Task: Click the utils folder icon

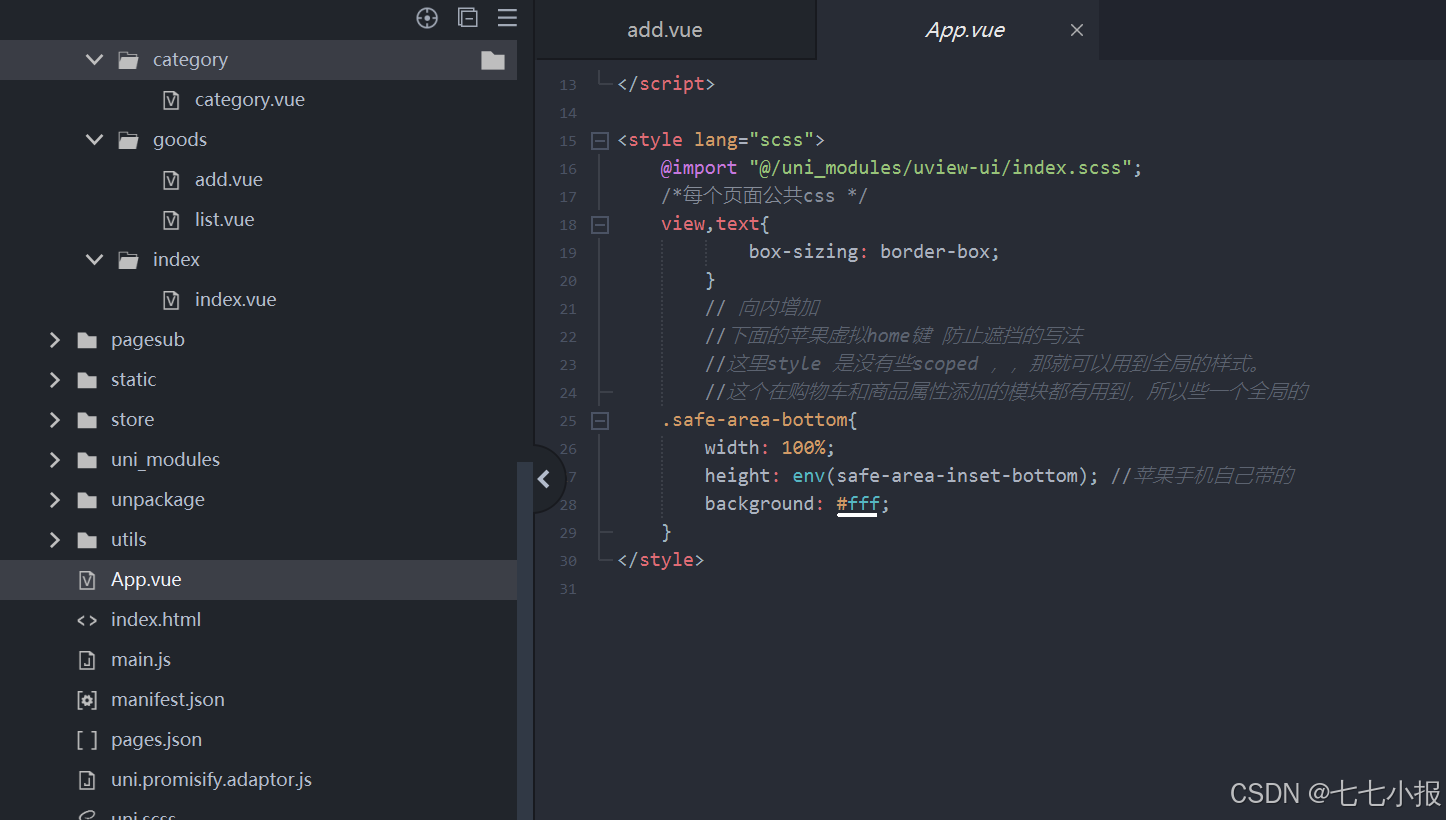Action: [x=87, y=540]
